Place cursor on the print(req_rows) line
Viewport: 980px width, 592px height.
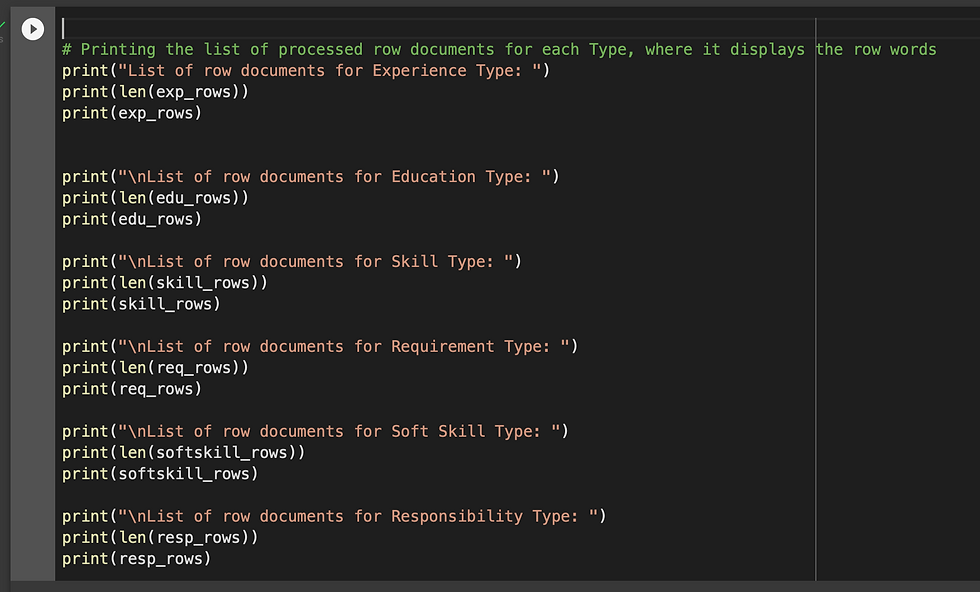132,389
